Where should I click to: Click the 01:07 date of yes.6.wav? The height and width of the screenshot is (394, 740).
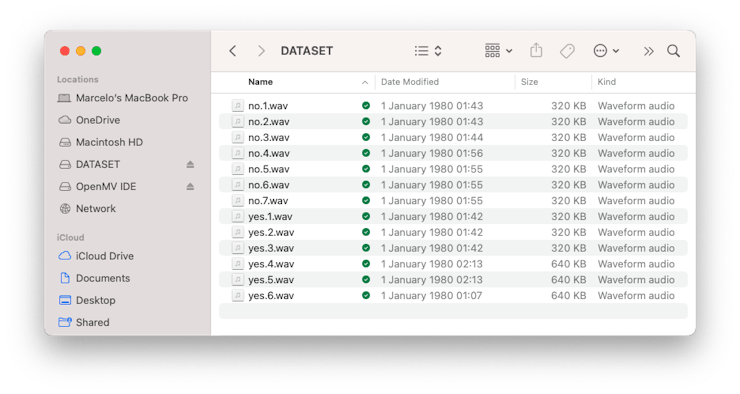click(x=432, y=295)
